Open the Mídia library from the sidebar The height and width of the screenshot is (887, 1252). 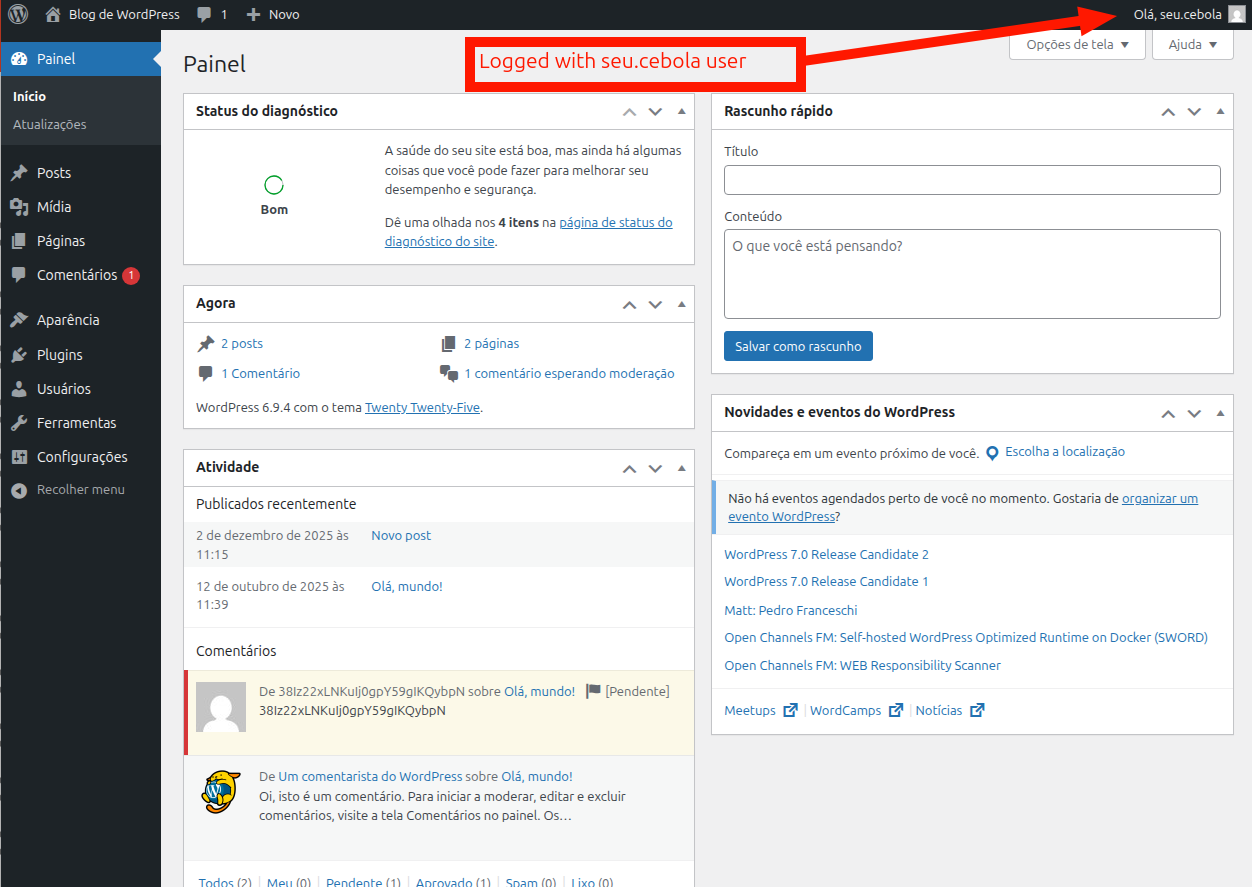point(46,206)
